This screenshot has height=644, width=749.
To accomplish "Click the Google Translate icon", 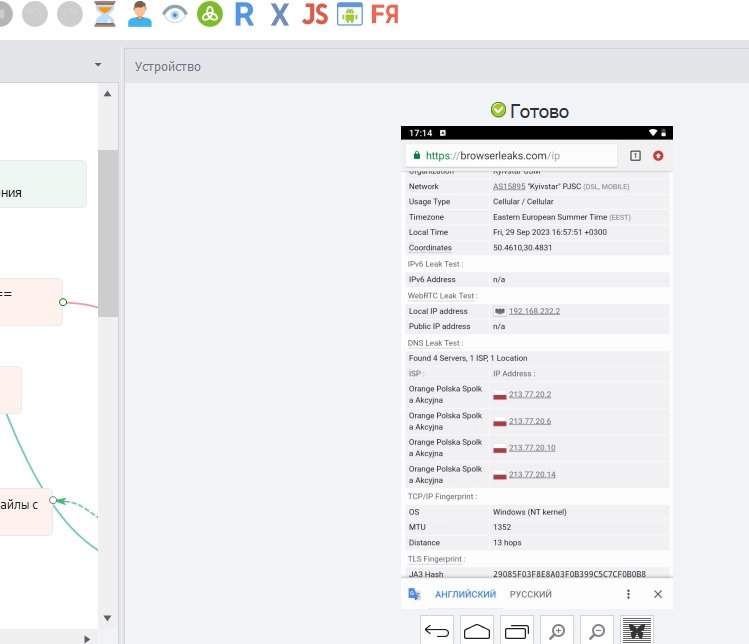I will pyautogui.click(x=414, y=594).
